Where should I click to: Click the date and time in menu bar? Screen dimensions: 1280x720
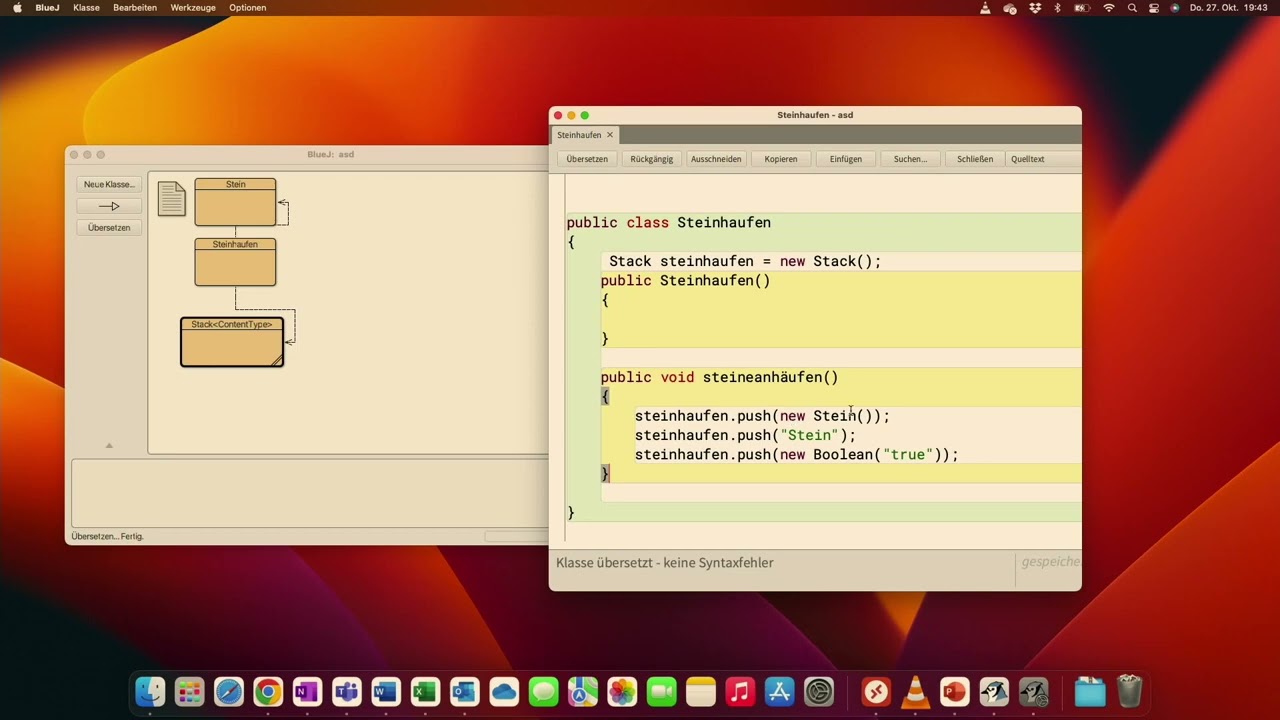[x=1228, y=8]
